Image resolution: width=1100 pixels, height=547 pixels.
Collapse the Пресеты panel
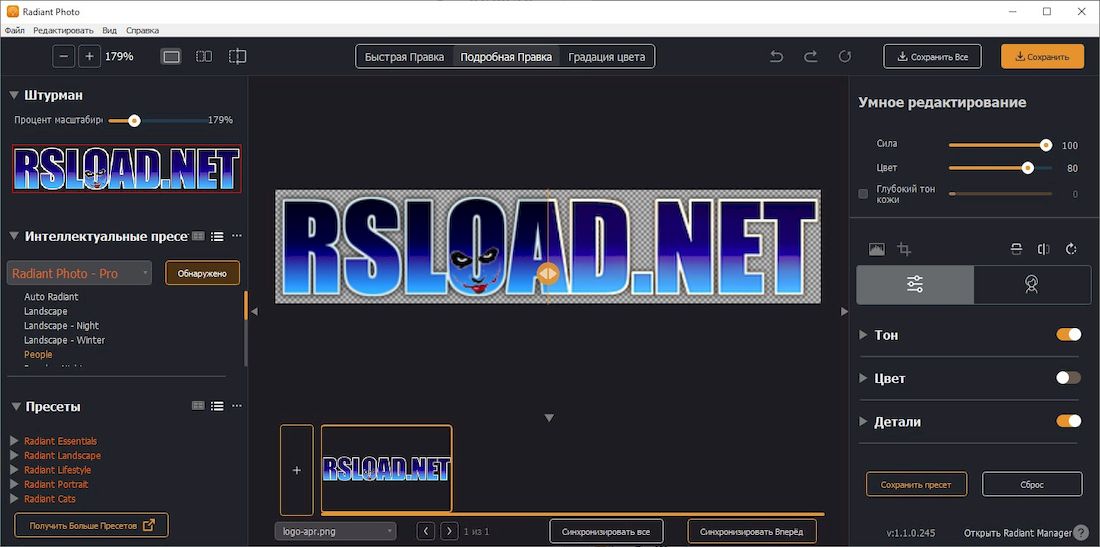click(x=14, y=406)
